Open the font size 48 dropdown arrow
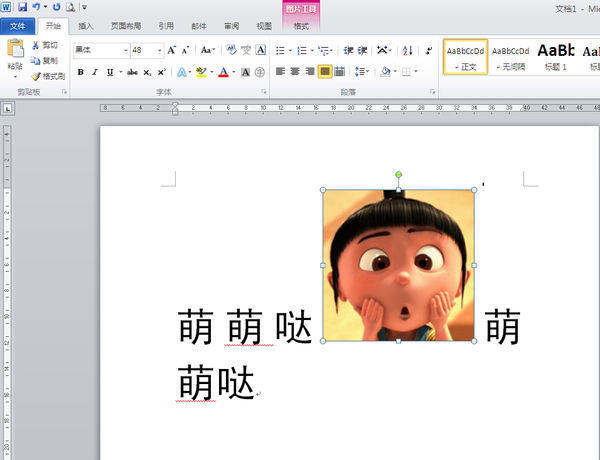 click(x=160, y=51)
